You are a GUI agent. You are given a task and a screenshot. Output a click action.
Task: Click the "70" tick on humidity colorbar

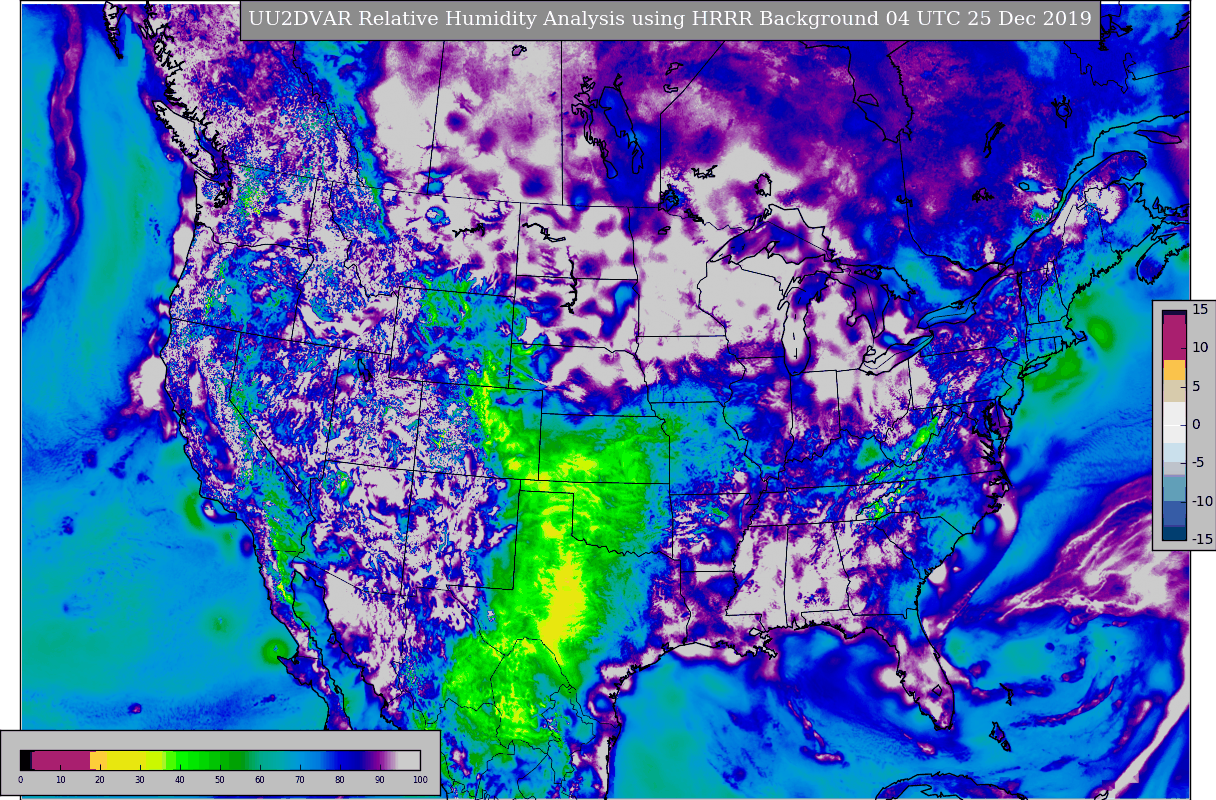coord(300,780)
